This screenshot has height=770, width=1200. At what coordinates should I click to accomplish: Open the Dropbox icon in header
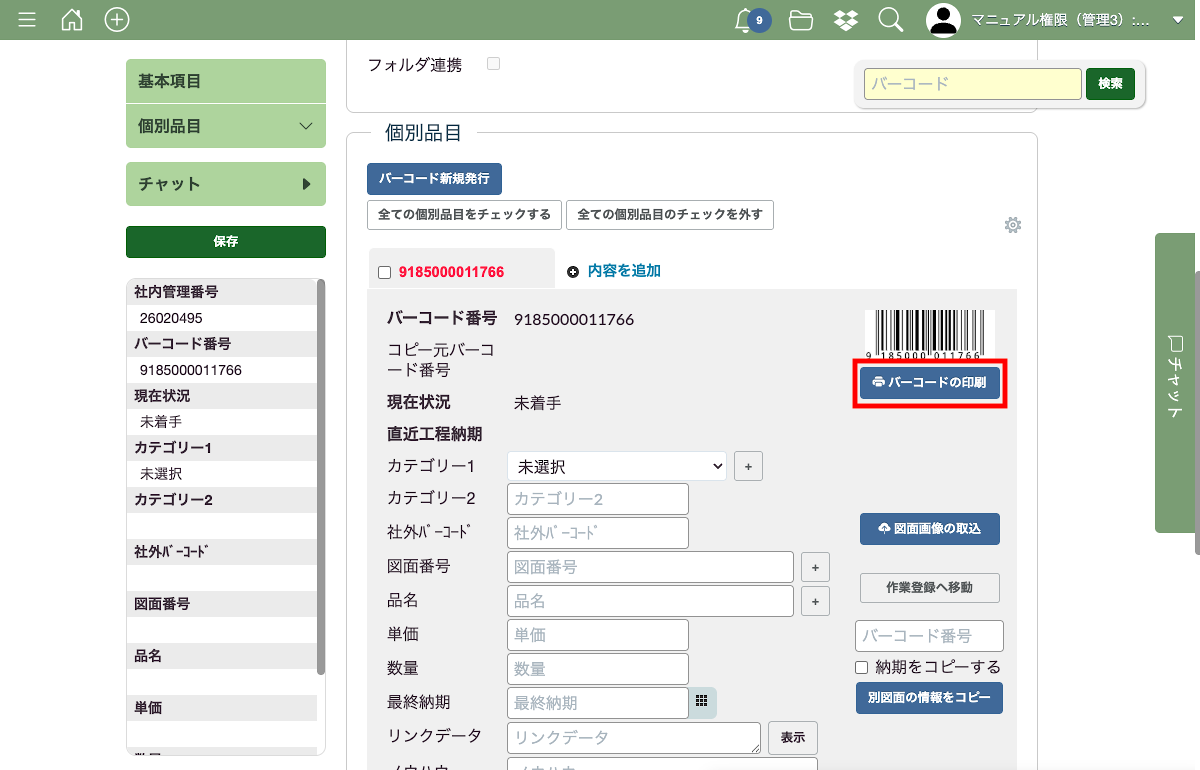tap(845, 20)
